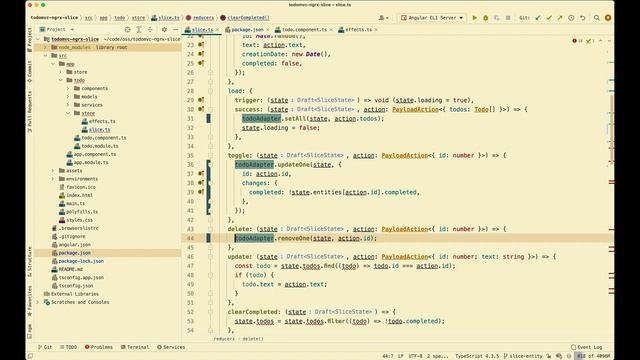The height and width of the screenshot is (360, 640).
Task: Expand all in Project panel
Action: [139, 29]
